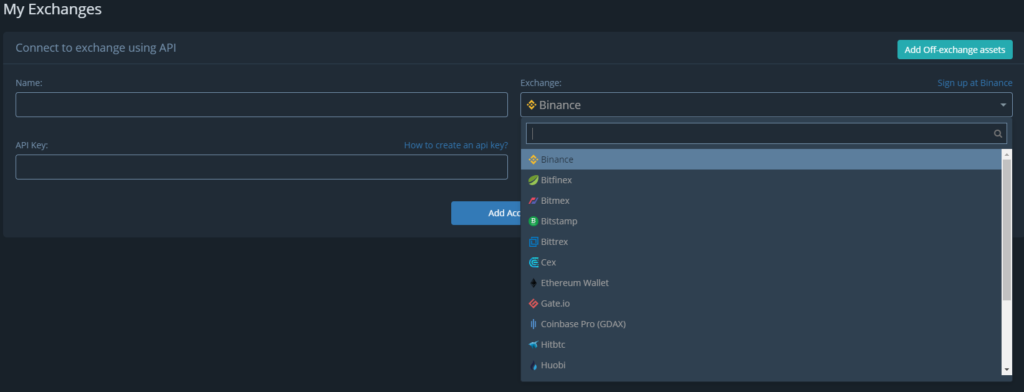Click scrollbar up arrow in exchange list

point(1006,154)
